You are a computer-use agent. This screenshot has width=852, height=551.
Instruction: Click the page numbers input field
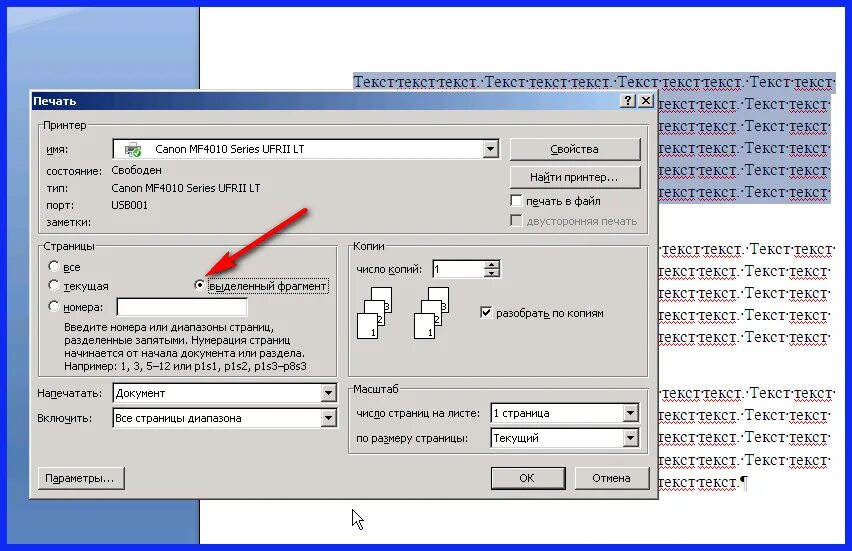pos(182,307)
